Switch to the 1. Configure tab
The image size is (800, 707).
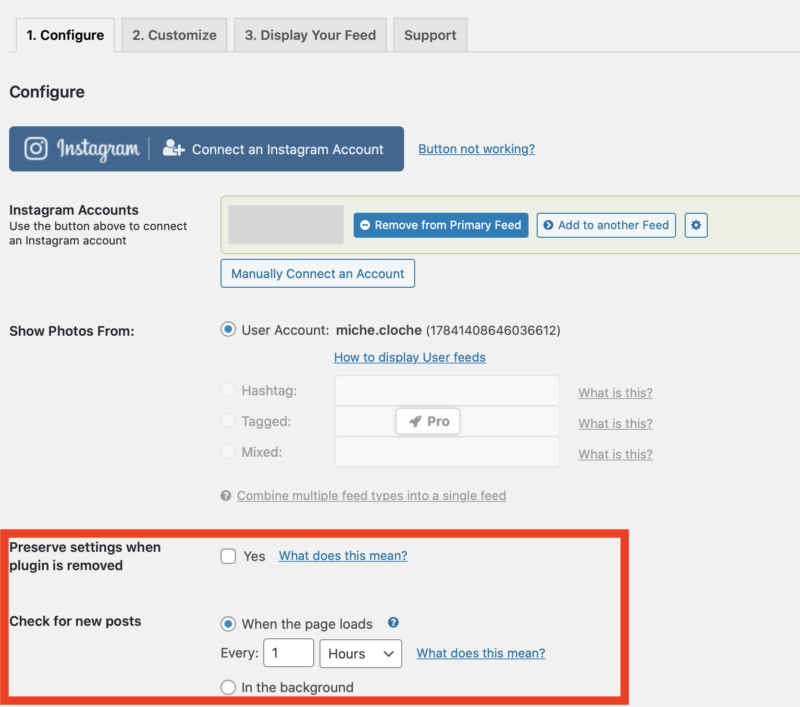point(65,35)
